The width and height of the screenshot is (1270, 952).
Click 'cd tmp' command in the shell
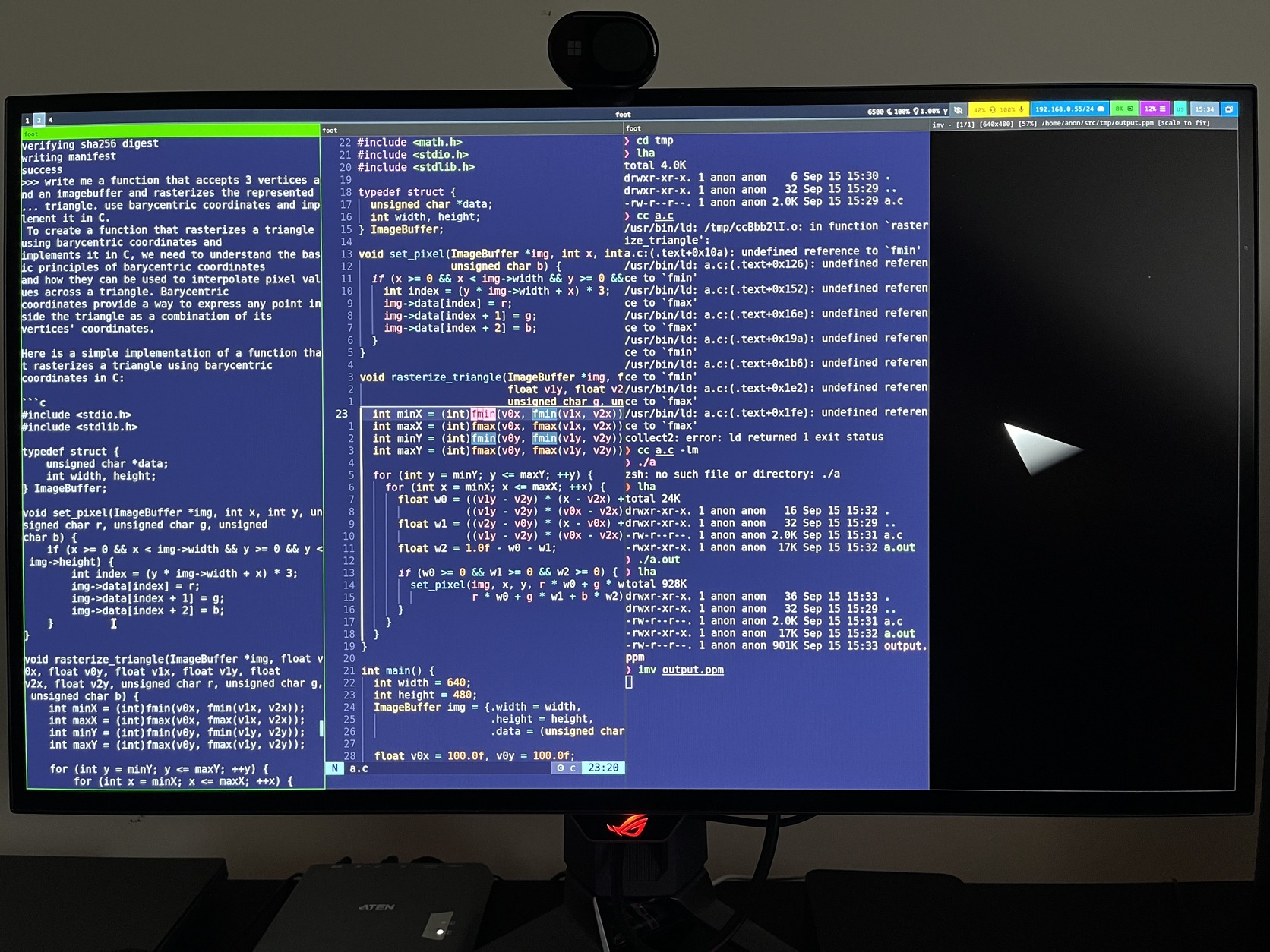click(x=655, y=140)
